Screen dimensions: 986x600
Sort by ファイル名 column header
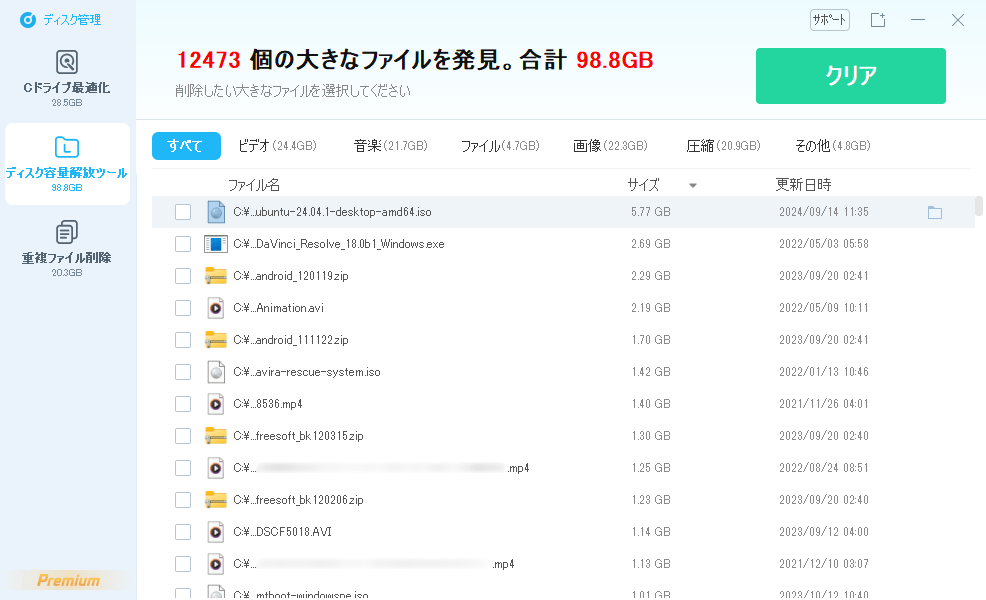(253, 185)
